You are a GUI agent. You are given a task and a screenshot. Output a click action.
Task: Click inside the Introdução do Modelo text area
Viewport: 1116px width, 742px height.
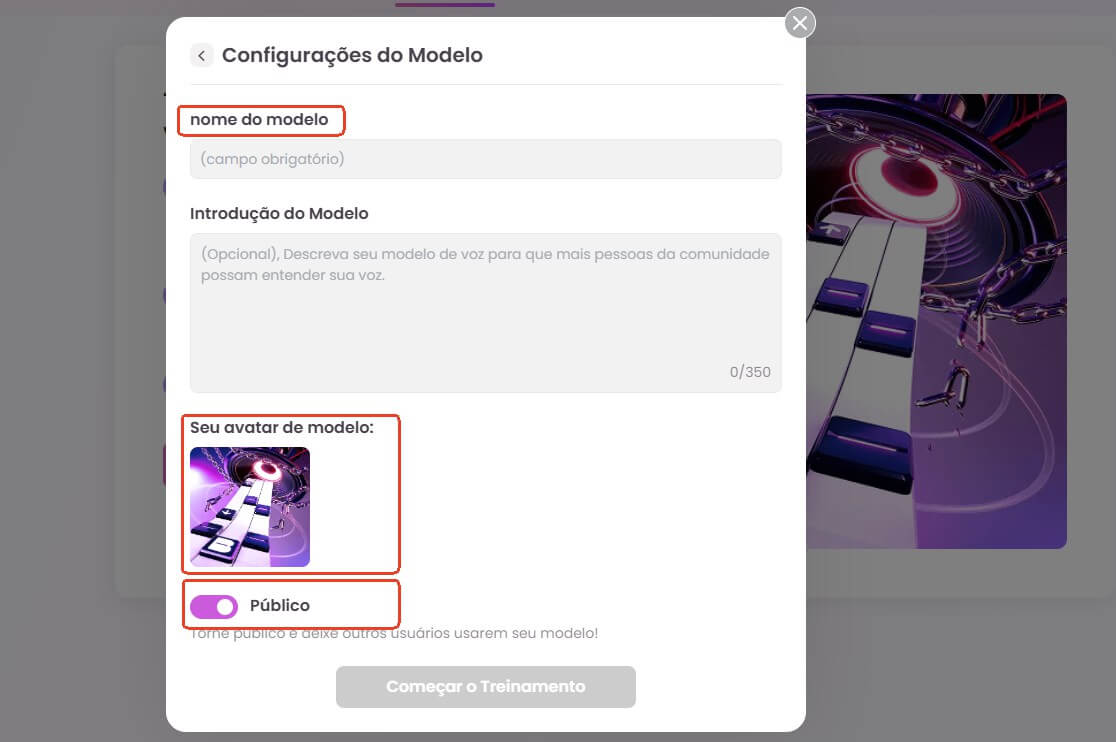tap(485, 313)
